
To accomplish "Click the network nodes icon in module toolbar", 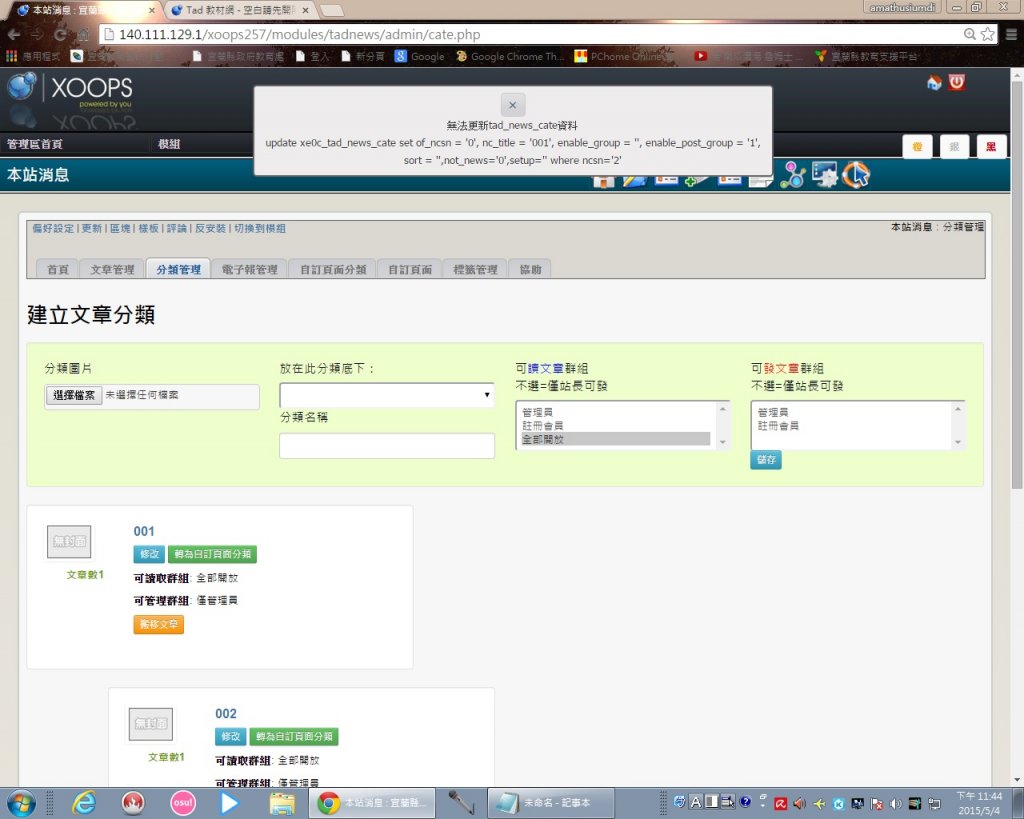I will [x=793, y=175].
